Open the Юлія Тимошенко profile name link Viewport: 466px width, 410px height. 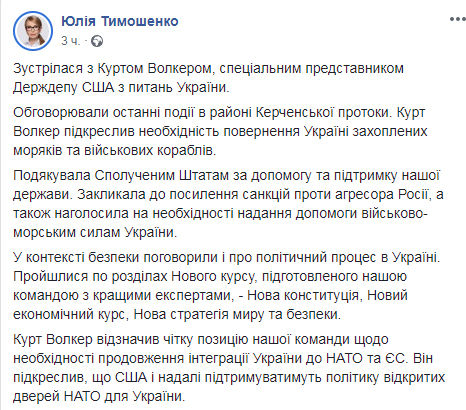pos(120,21)
